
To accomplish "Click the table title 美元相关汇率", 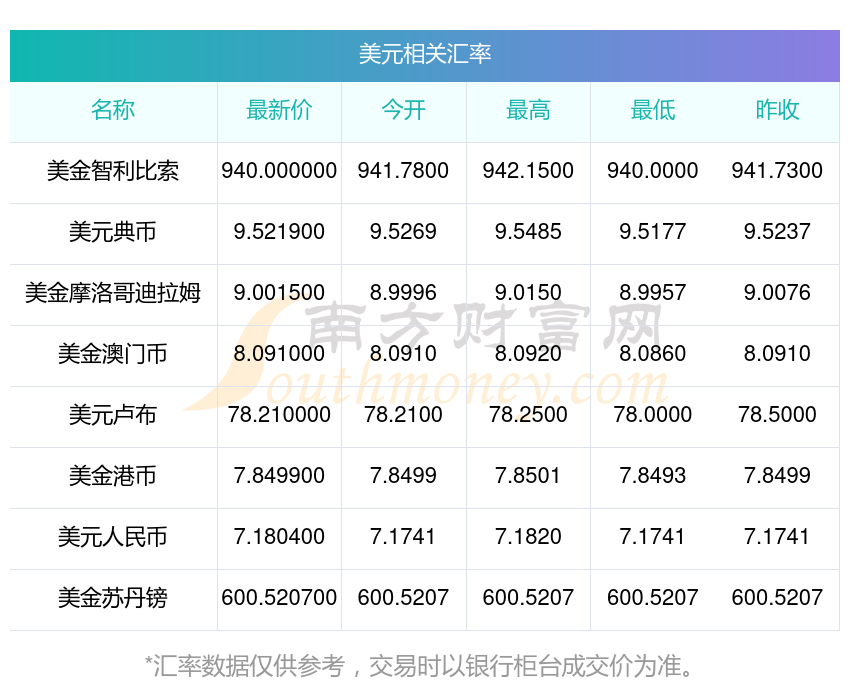I will pos(425,54).
